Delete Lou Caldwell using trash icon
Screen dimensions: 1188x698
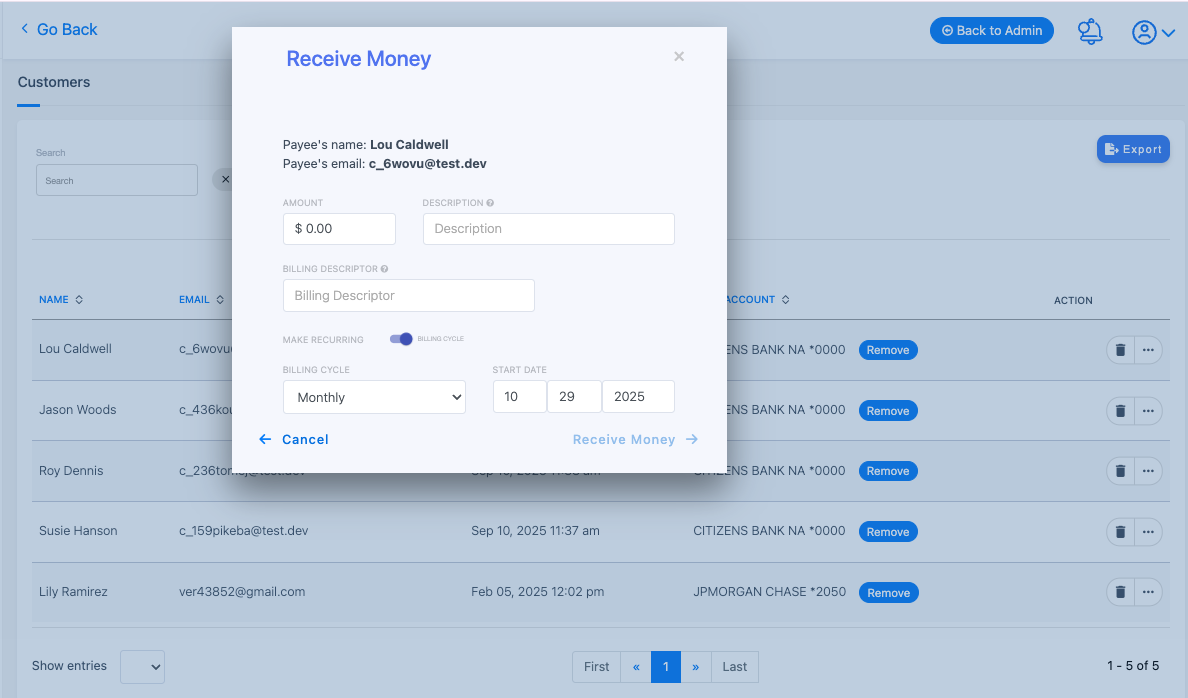coord(1120,350)
